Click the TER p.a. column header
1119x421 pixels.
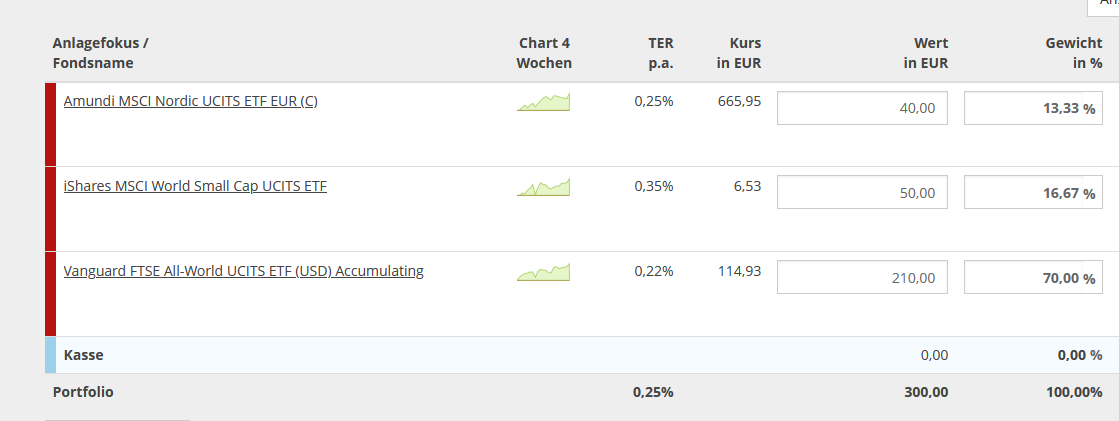660,53
